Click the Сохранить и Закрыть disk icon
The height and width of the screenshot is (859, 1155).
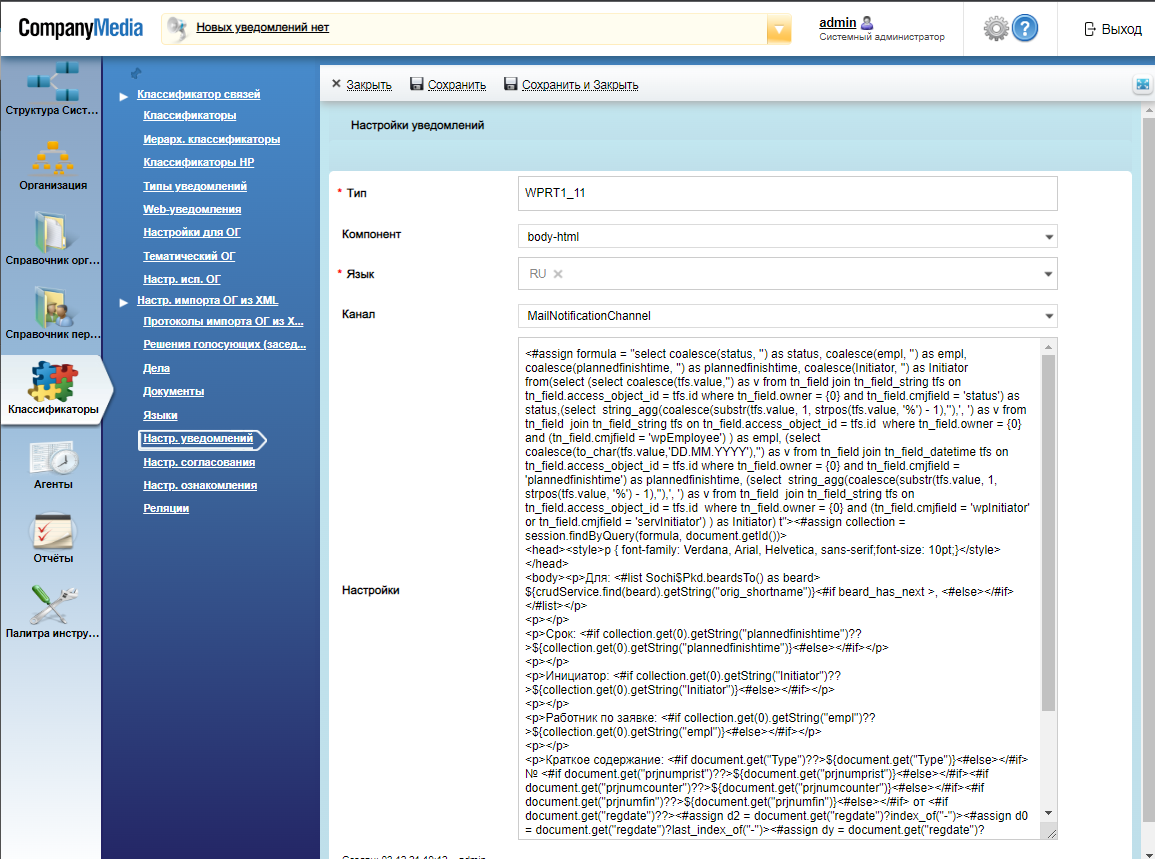coord(510,84)
